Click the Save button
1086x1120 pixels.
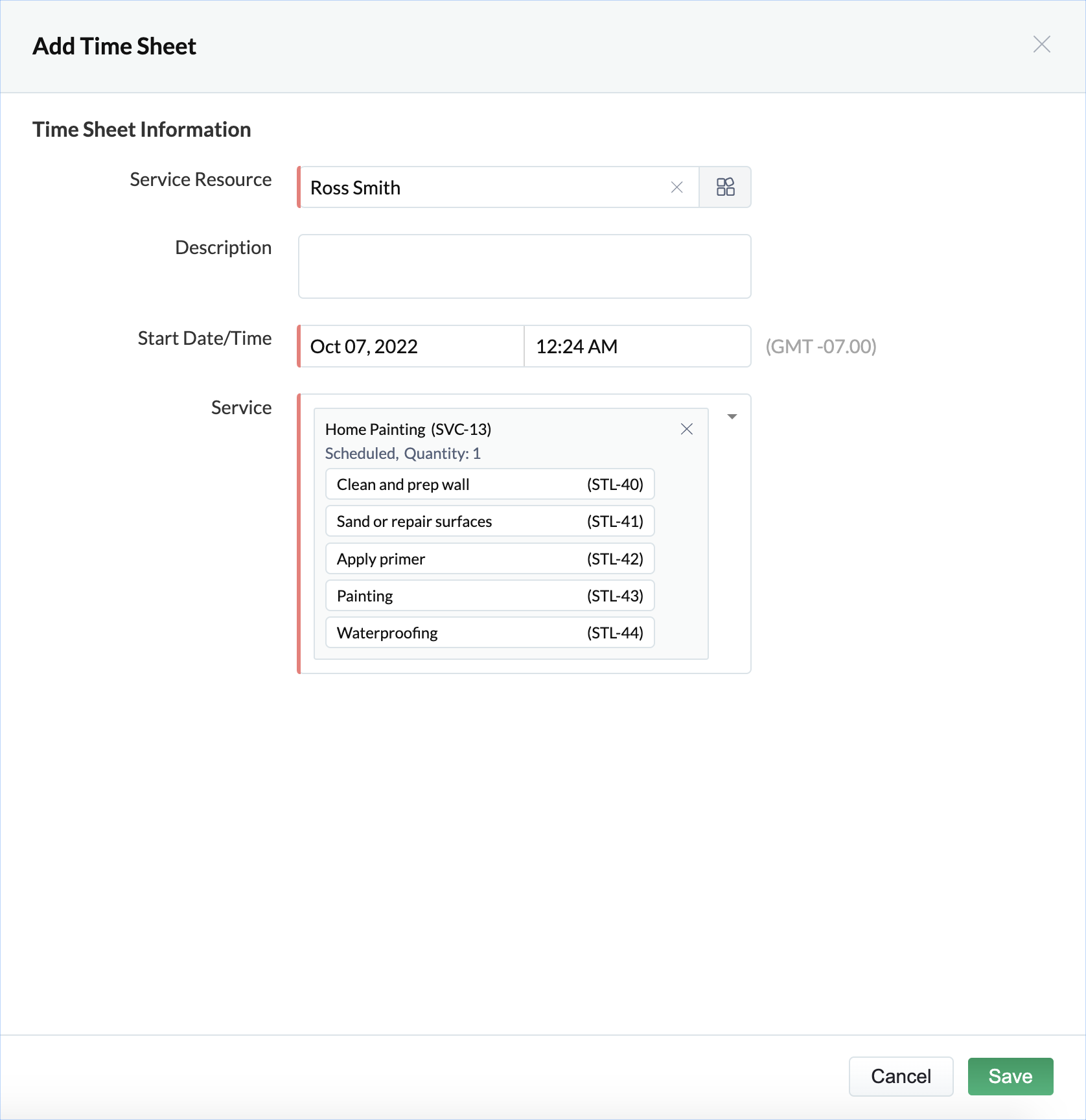(x=1010, y=1077)
